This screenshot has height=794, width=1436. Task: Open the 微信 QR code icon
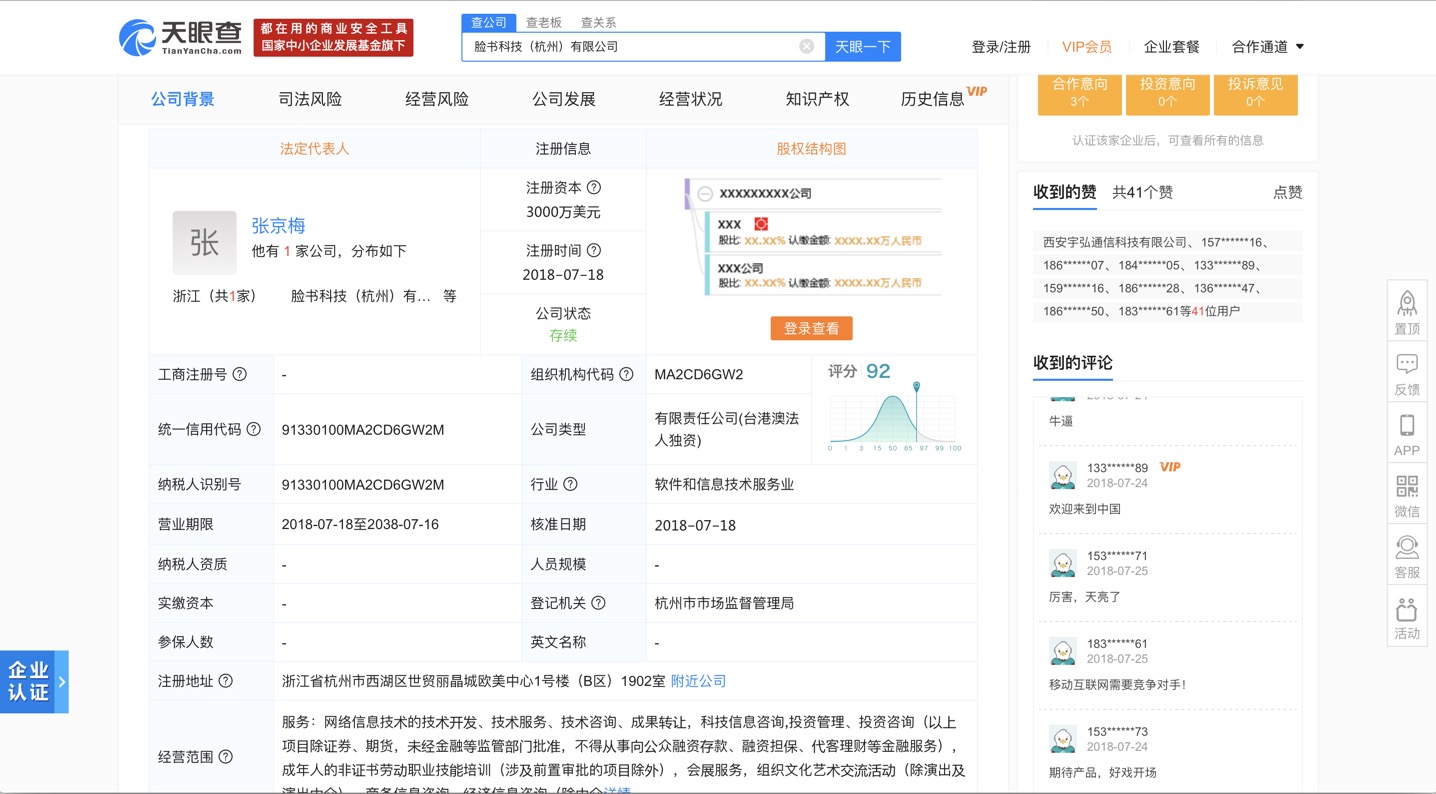coord(1407,486)
